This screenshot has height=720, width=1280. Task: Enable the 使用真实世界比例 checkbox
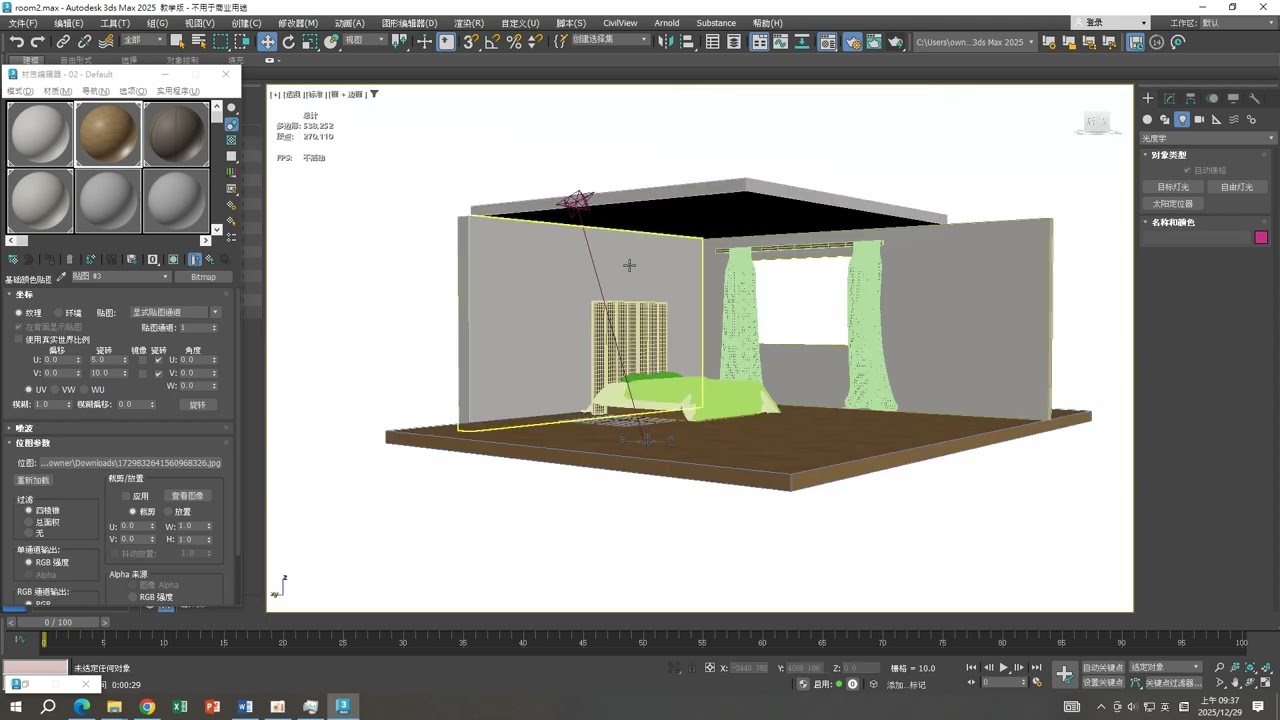pyautogui.click(x=18, y=339)
